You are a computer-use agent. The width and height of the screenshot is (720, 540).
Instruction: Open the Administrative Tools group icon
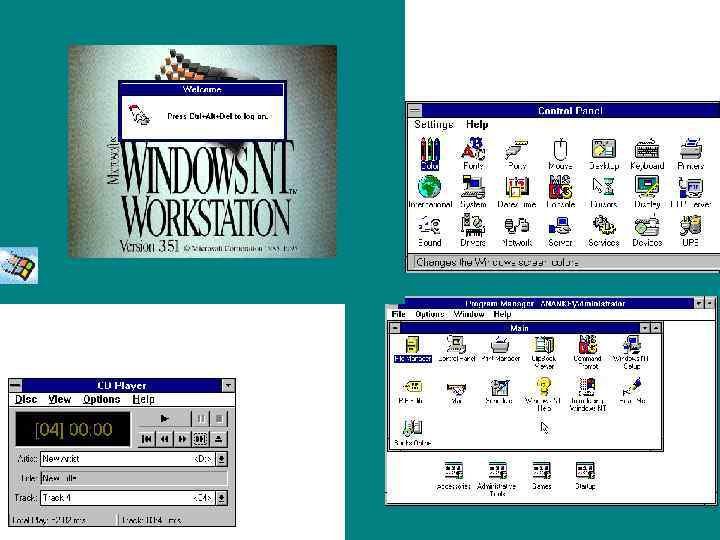(x=497, y=479)
